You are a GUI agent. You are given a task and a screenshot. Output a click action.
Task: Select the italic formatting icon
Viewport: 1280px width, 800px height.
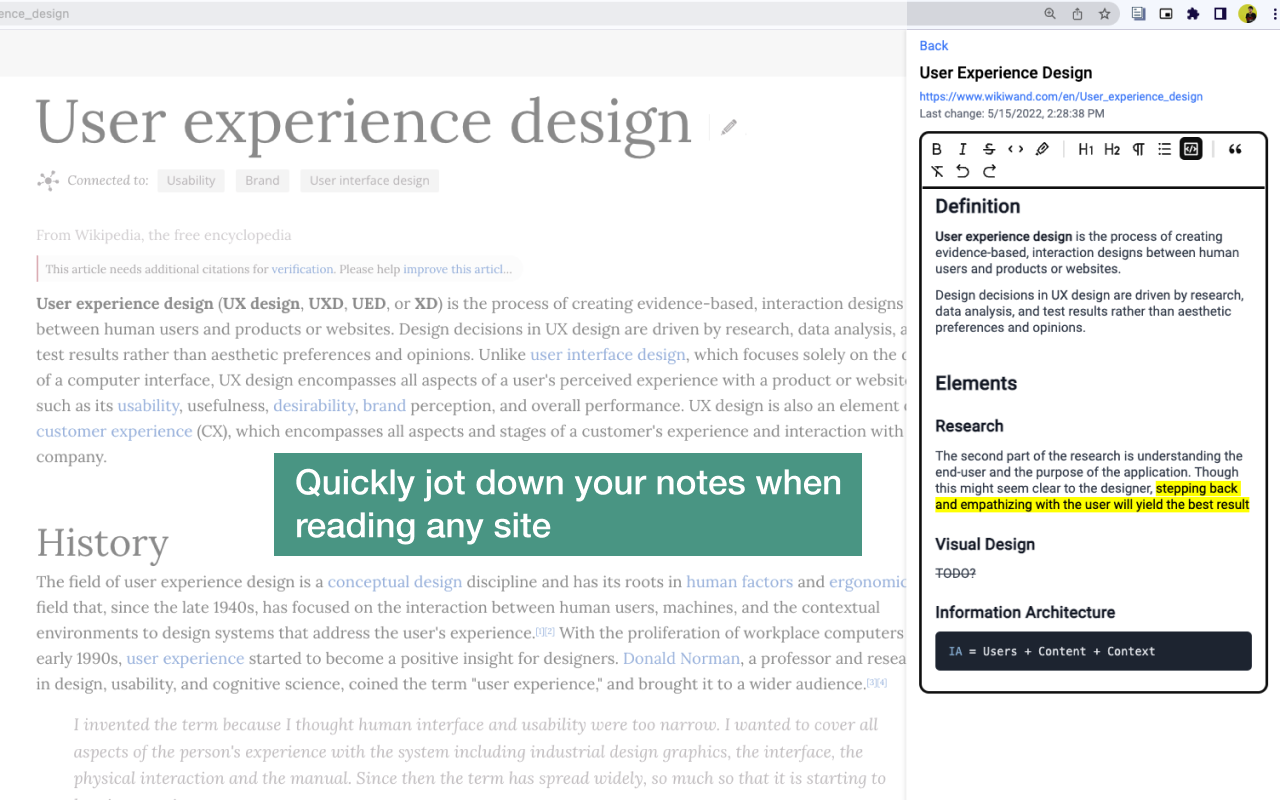tap(962, 148)
